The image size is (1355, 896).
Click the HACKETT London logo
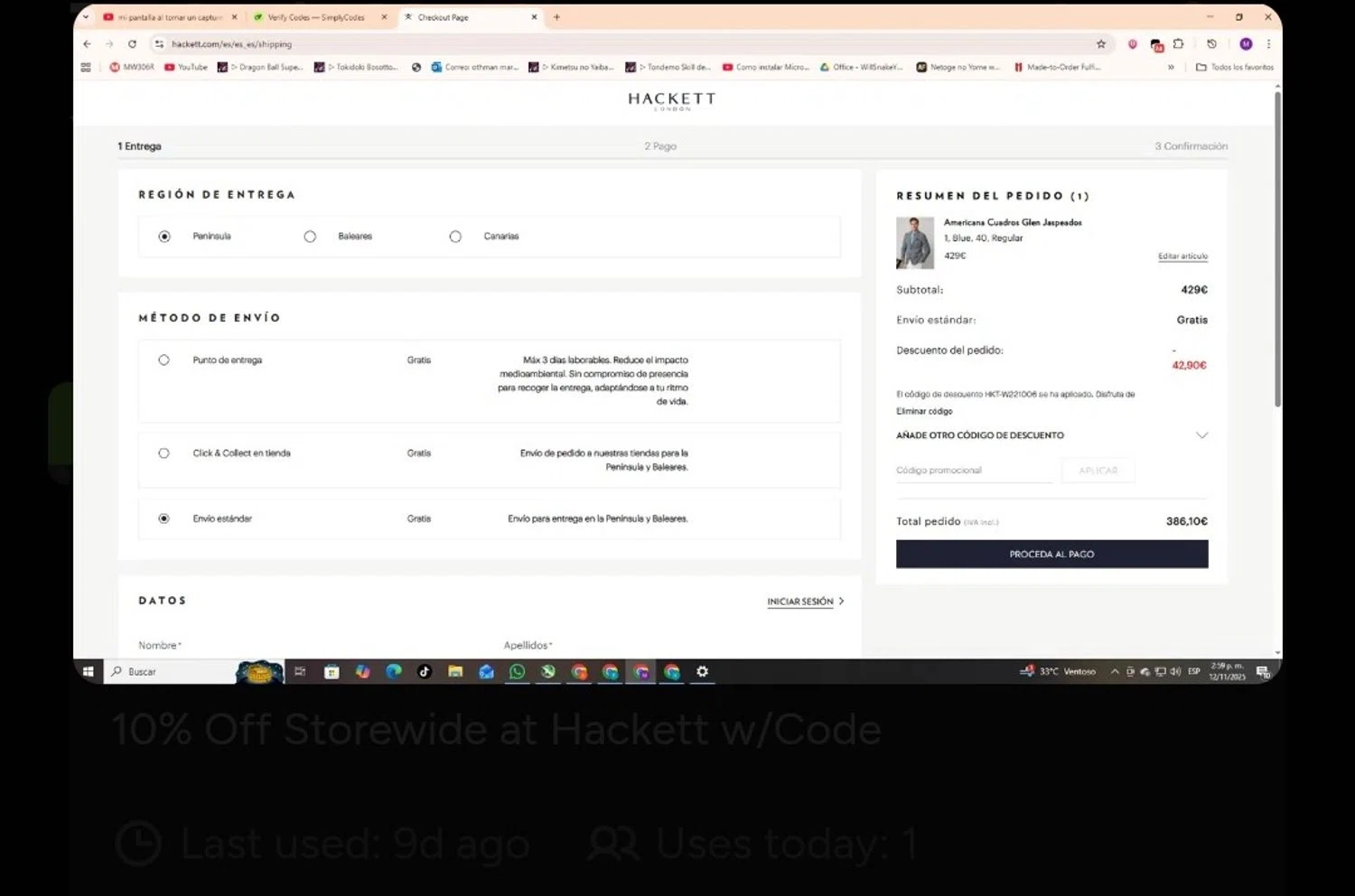[x=672, y=100]
